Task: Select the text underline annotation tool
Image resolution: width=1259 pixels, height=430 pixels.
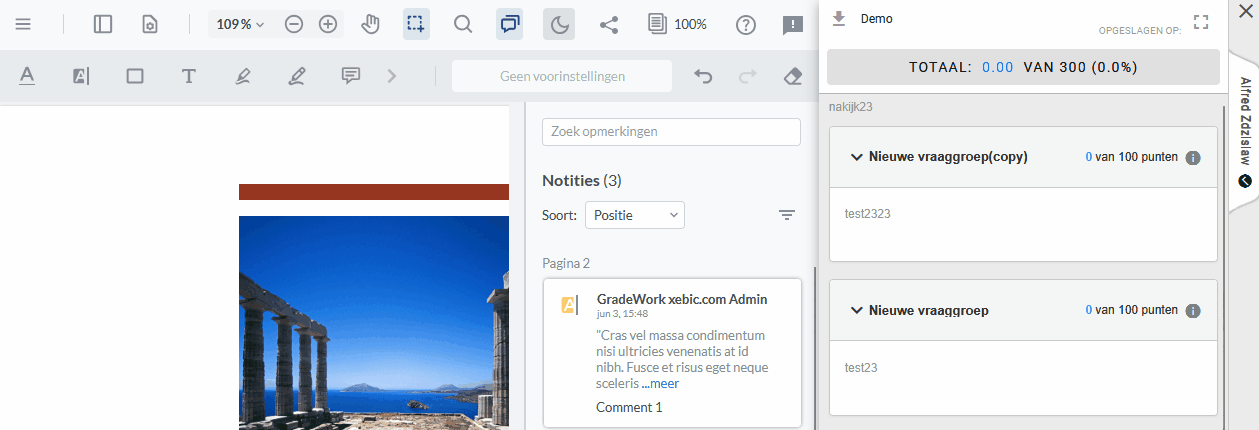Action: [x=27, y=76]
